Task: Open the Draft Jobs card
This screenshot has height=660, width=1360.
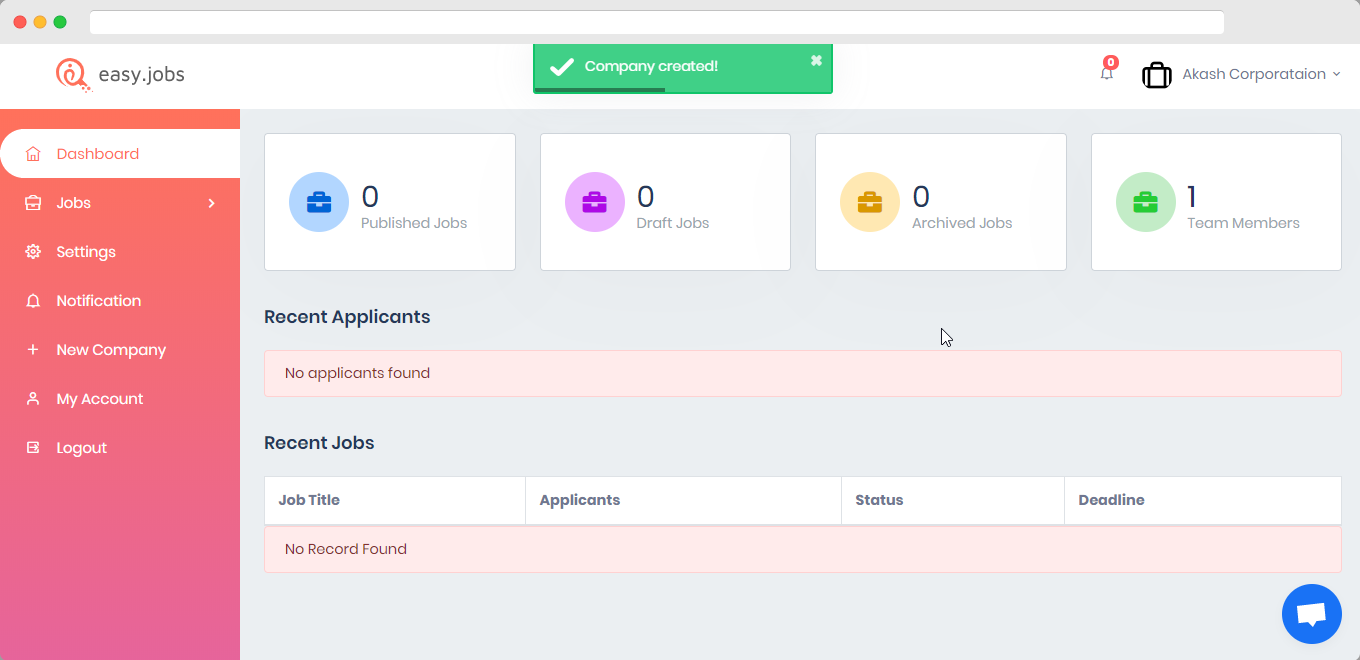Action: pyautogui.click(x=665, y=202)
